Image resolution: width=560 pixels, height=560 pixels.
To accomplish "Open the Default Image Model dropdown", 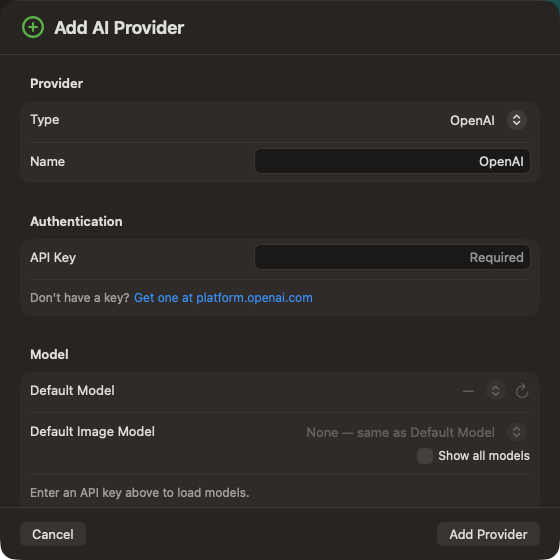I will tap(516, 432).
